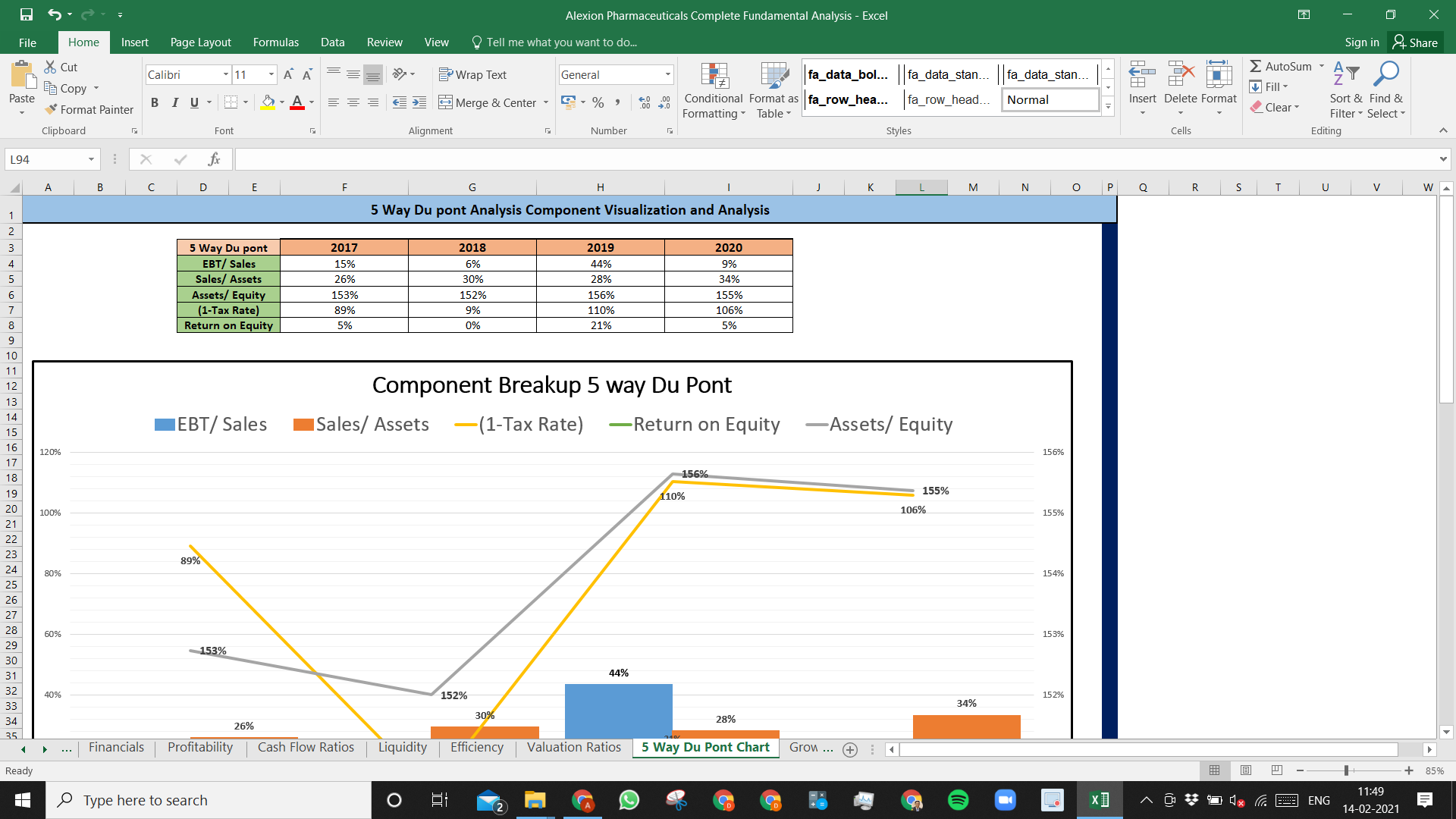Click the Tell me what you want box

(x=554, y=42)
